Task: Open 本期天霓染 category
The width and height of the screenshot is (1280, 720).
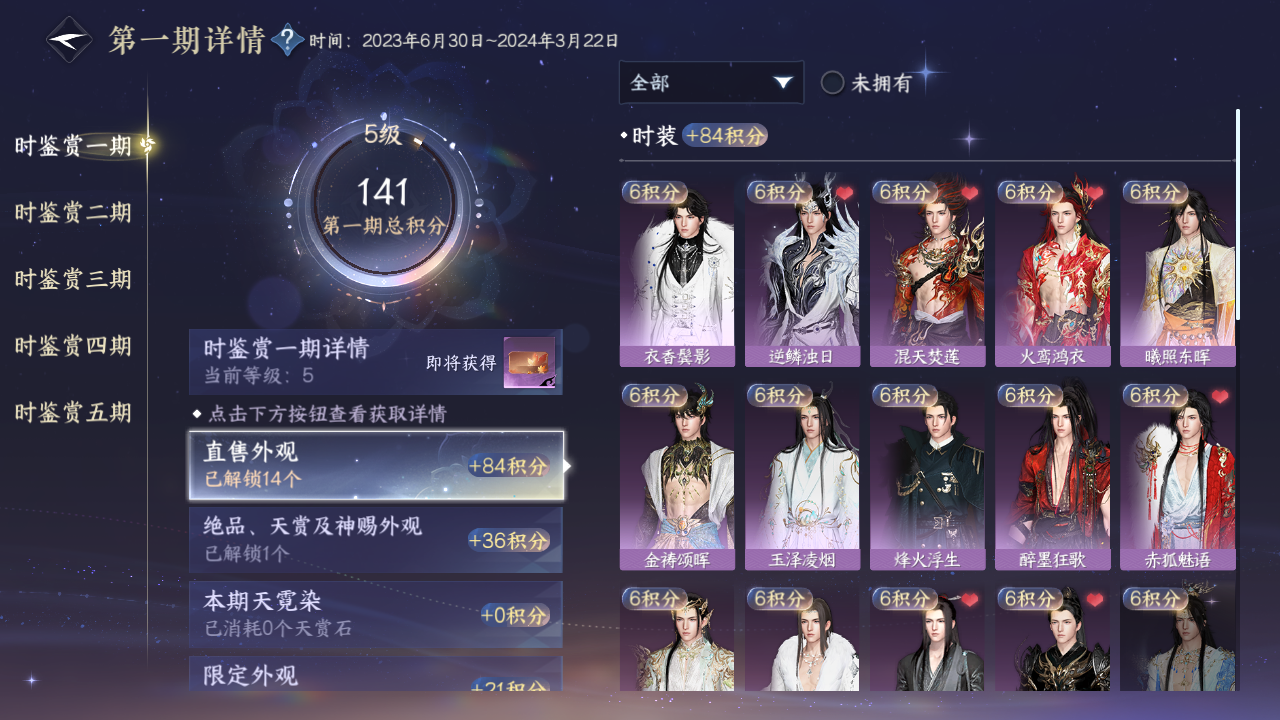Action: click(376, 614)
